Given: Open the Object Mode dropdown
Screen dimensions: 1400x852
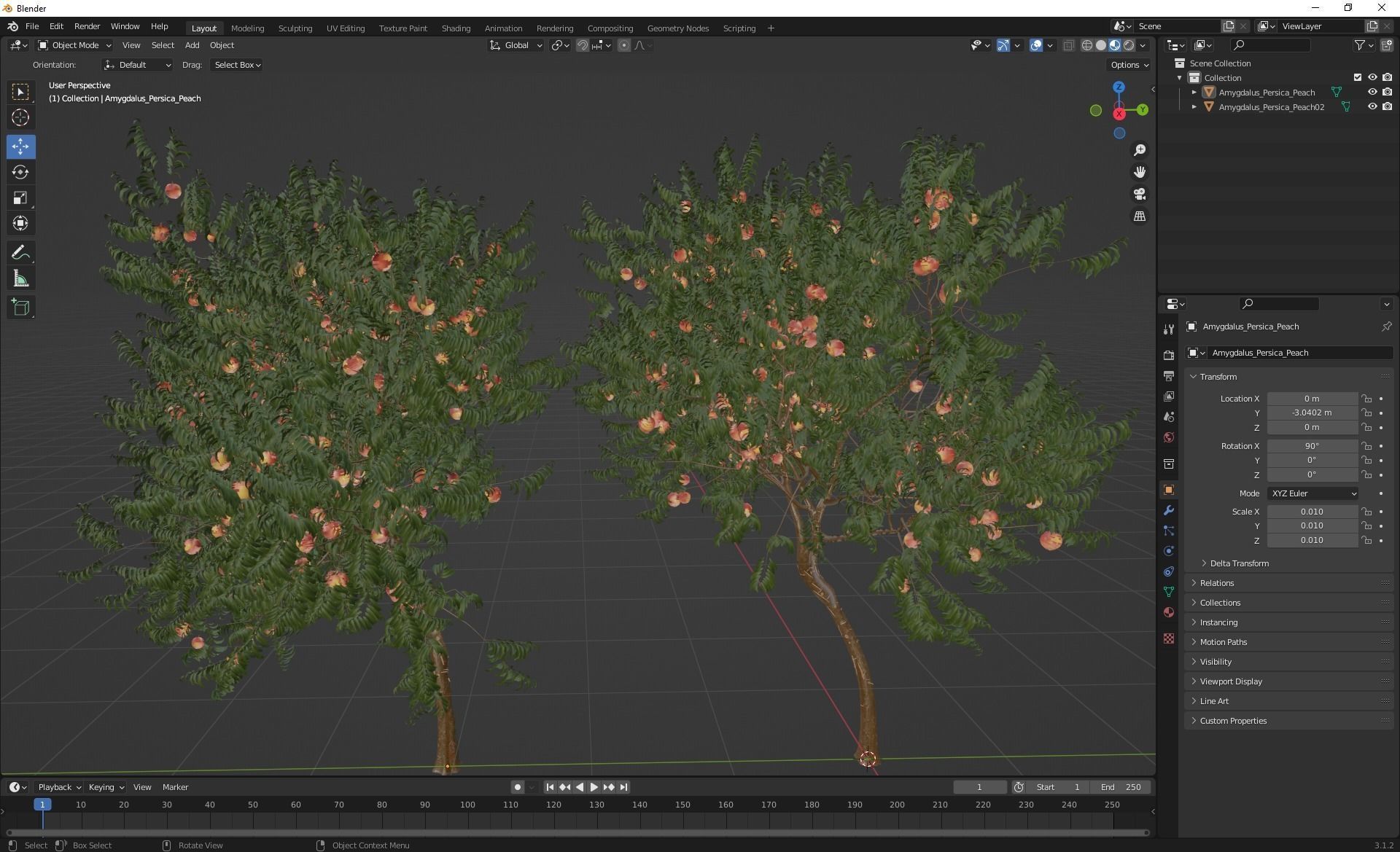Looking at the screenshot, I should (x=74, y=45).
